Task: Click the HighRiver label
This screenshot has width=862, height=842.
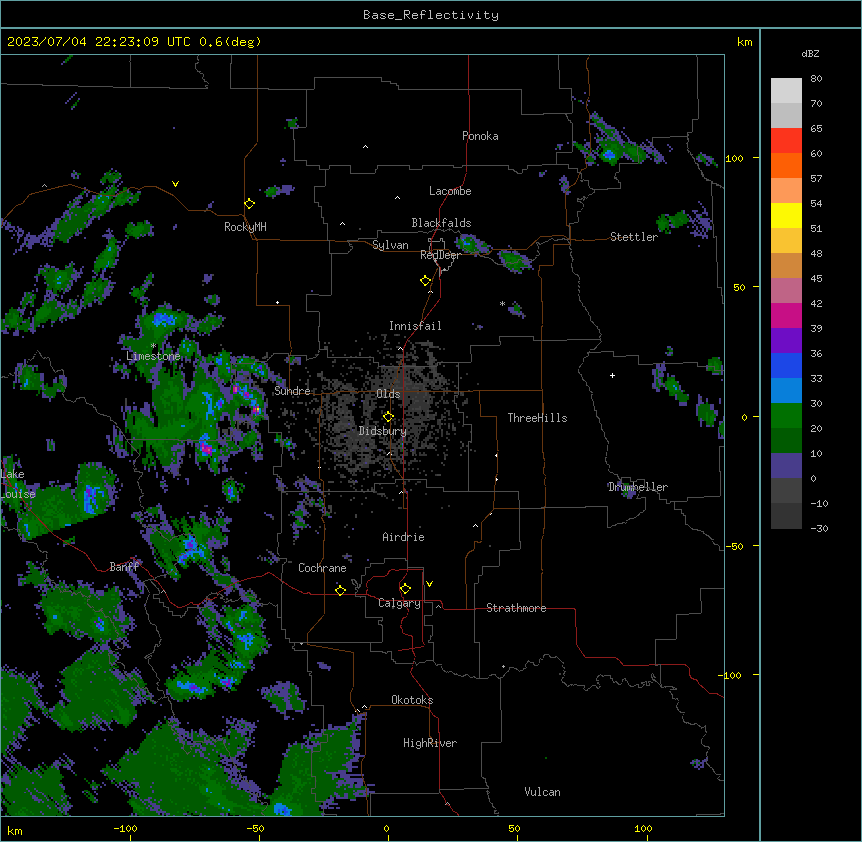Action: point(430,743)
